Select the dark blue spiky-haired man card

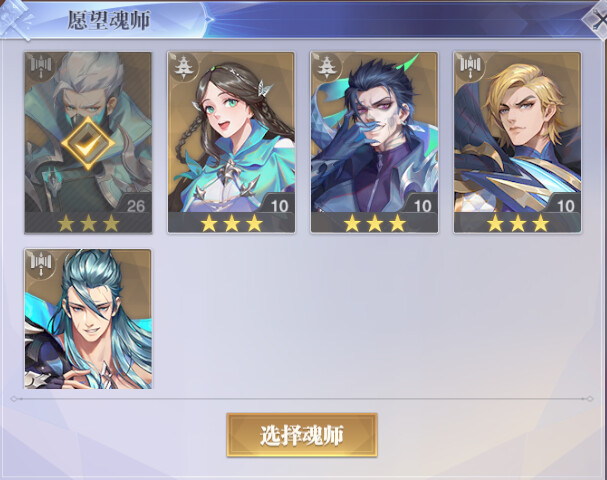(x=374, y=142)
